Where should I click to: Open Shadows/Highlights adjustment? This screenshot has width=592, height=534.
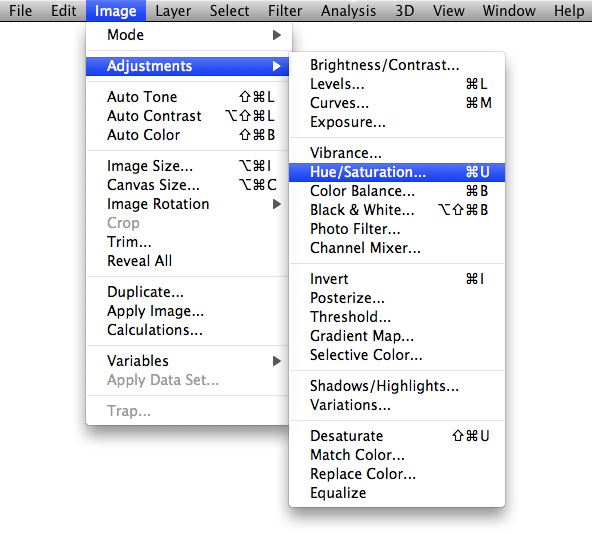397,386
